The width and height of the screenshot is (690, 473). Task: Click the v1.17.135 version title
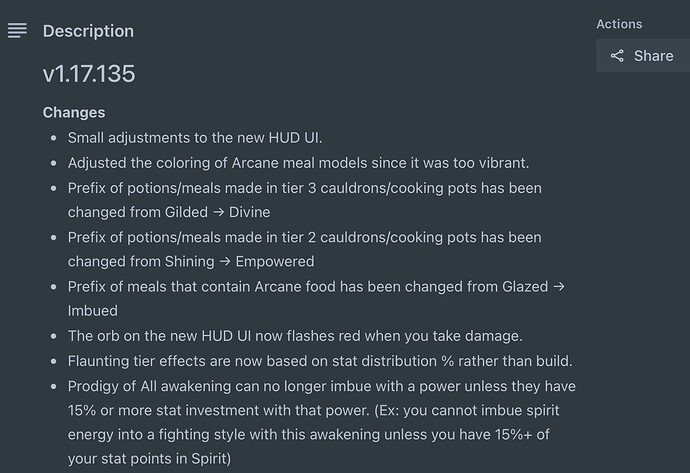click(x=89, y=73)
